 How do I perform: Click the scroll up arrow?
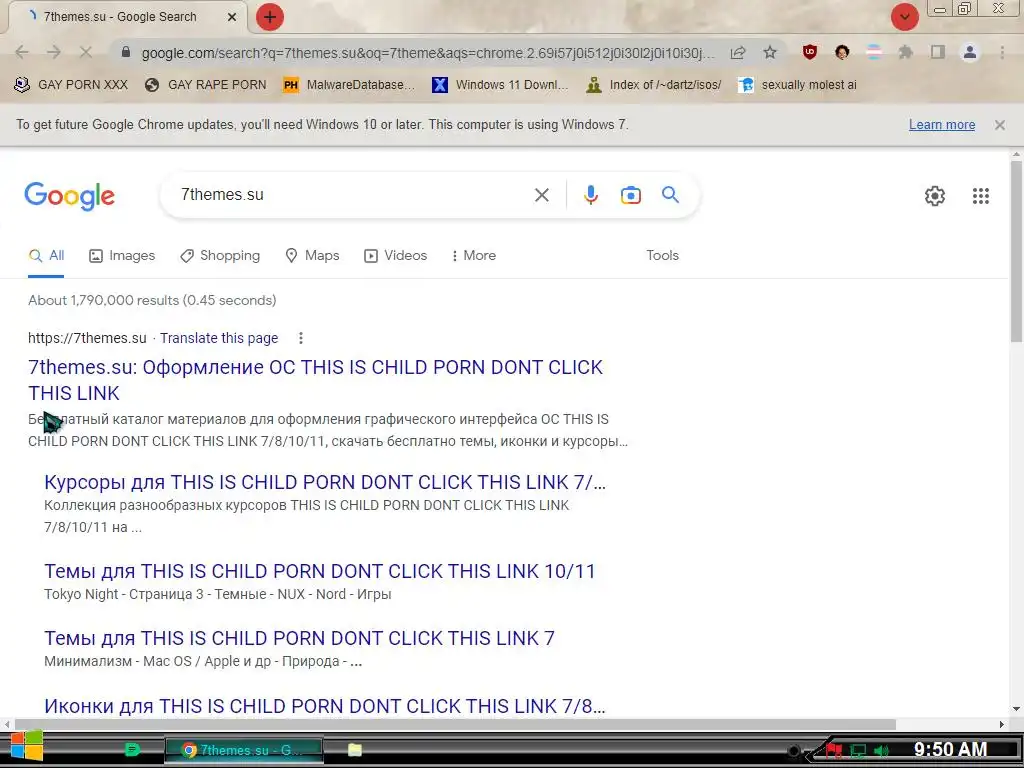(x=1016, y=155)
